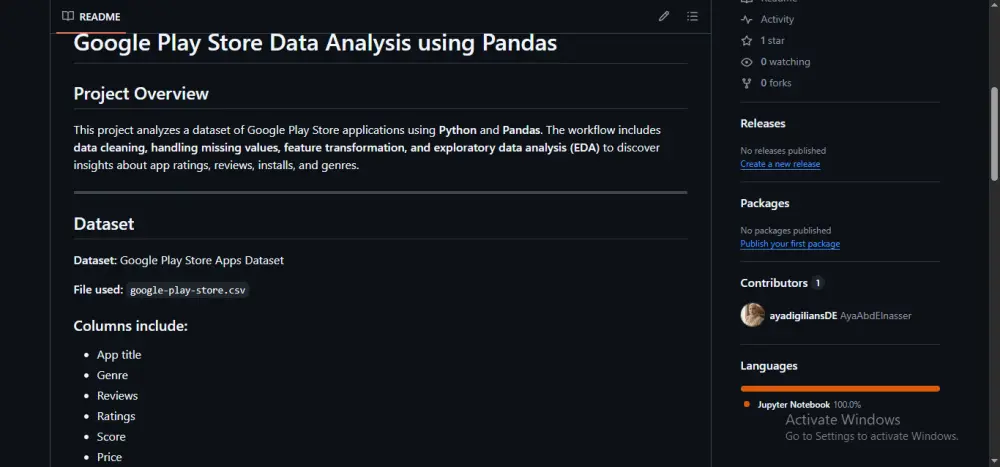Open the 0 watching link
This screenshot has height=467, width=1000.
[x=785, y=62]
